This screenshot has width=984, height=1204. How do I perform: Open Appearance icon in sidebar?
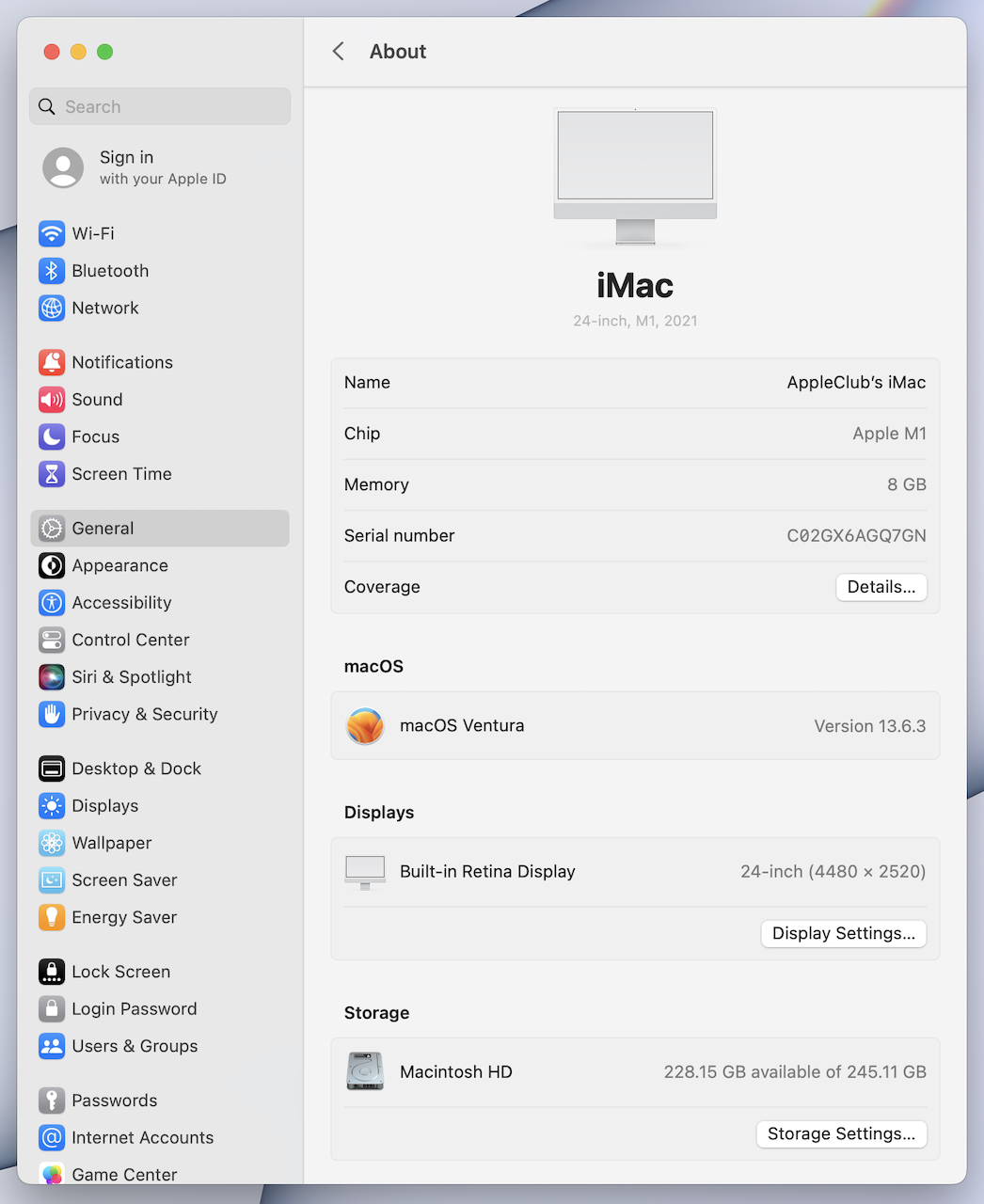pos(52,565)
